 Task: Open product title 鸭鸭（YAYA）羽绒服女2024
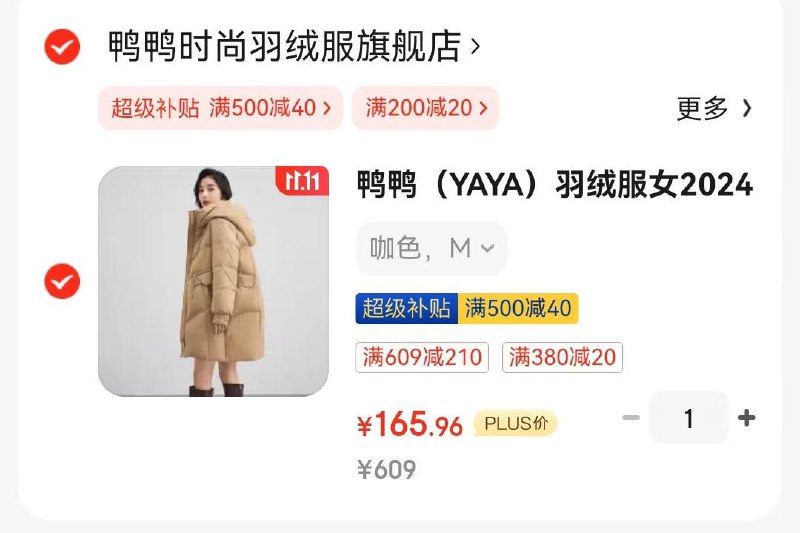(555, 184)
